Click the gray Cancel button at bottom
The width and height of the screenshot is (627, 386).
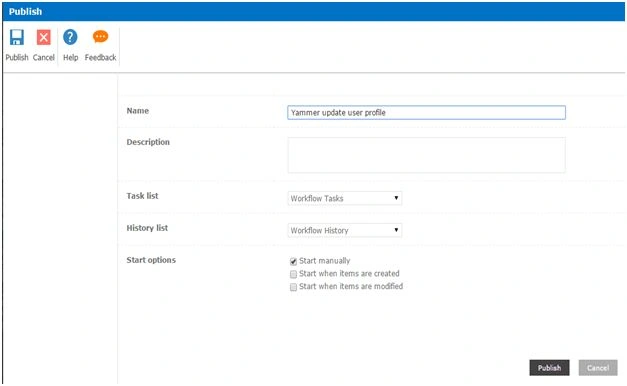click(598, 368)
